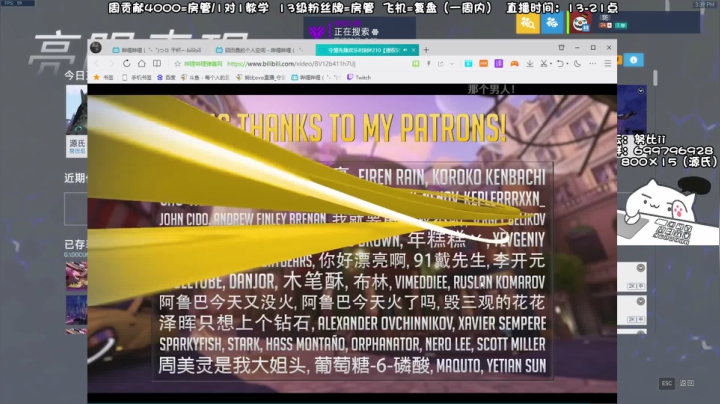This screenshot has height=404, width=720.
Task: Go back in the browser
Action: click(x=97, y=64)
